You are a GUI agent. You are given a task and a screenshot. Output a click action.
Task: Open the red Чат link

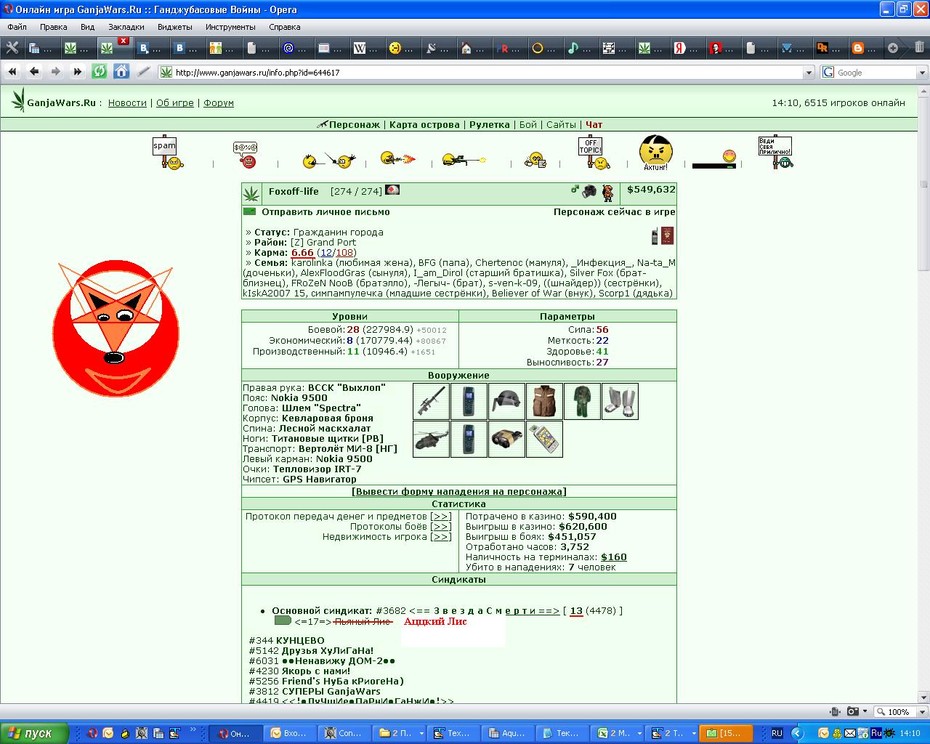click(594, 125)
